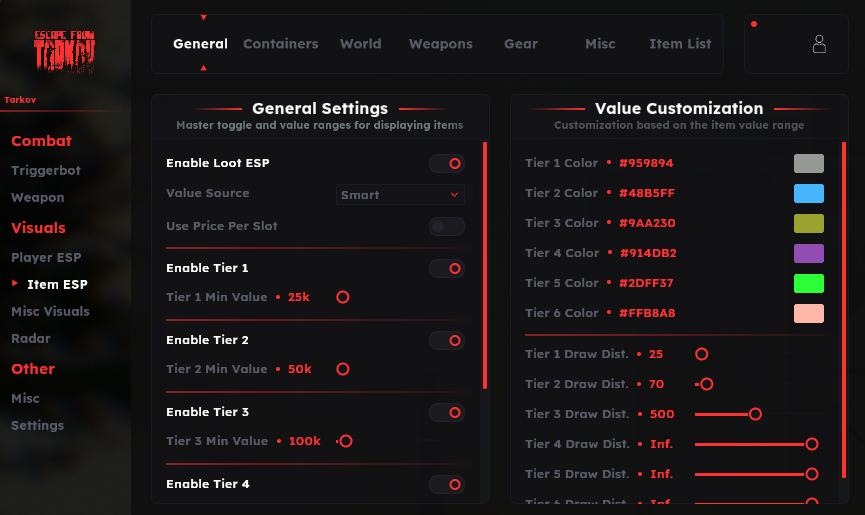This screenshot has height=515, width=865.
Task: Click the Tier 3 Draw Dist. slider handle
Action: click(x=755, y=414)
